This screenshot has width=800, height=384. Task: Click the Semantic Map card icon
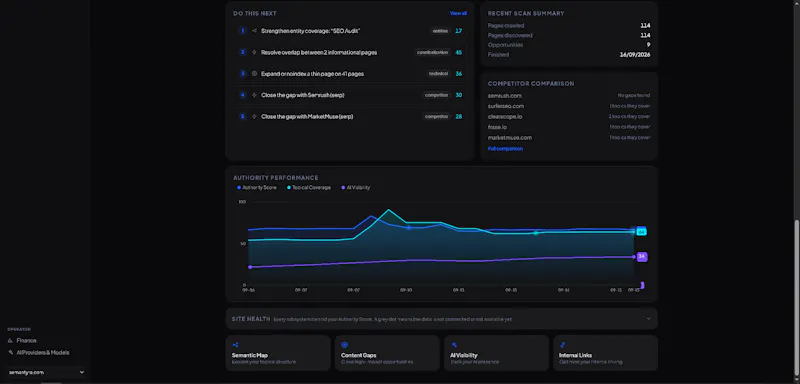235,345
